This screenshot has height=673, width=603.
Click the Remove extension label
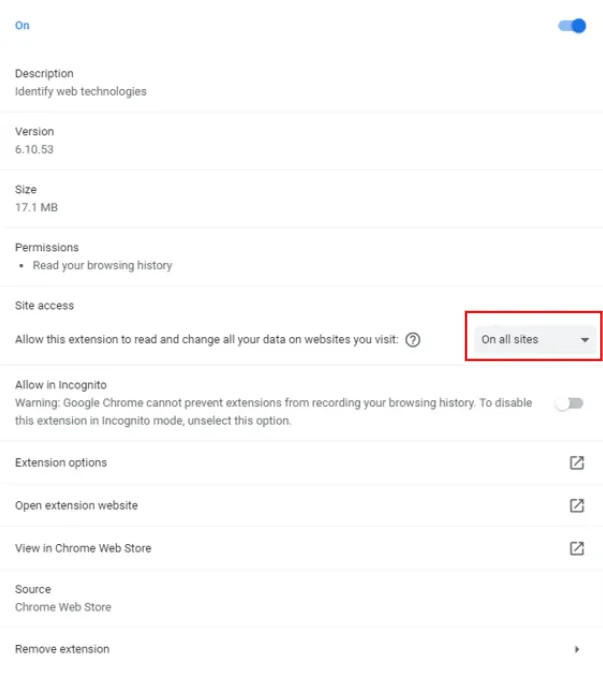[x=62, y=649]
